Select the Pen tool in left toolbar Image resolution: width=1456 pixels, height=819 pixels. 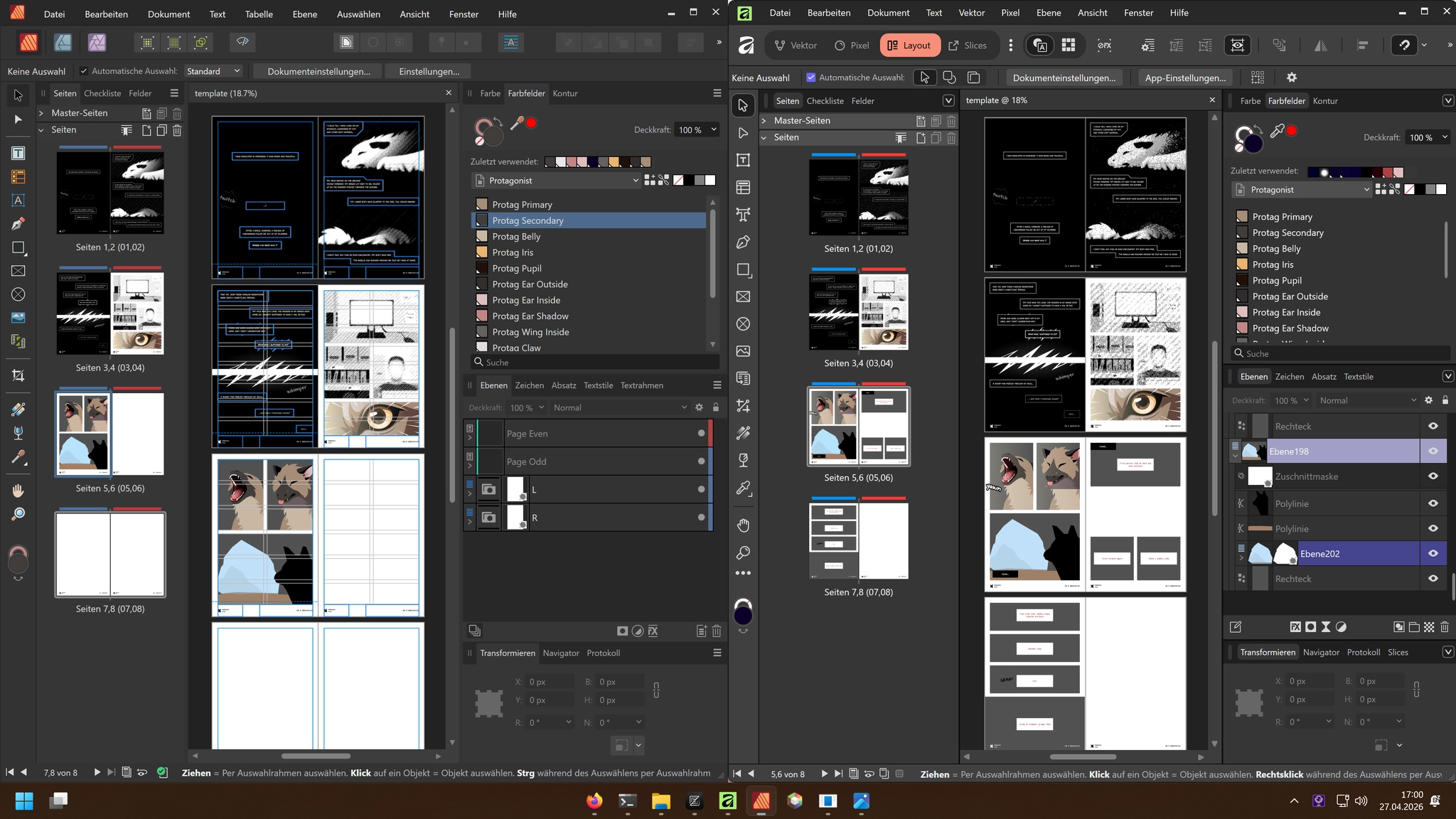tap(18, 224)
